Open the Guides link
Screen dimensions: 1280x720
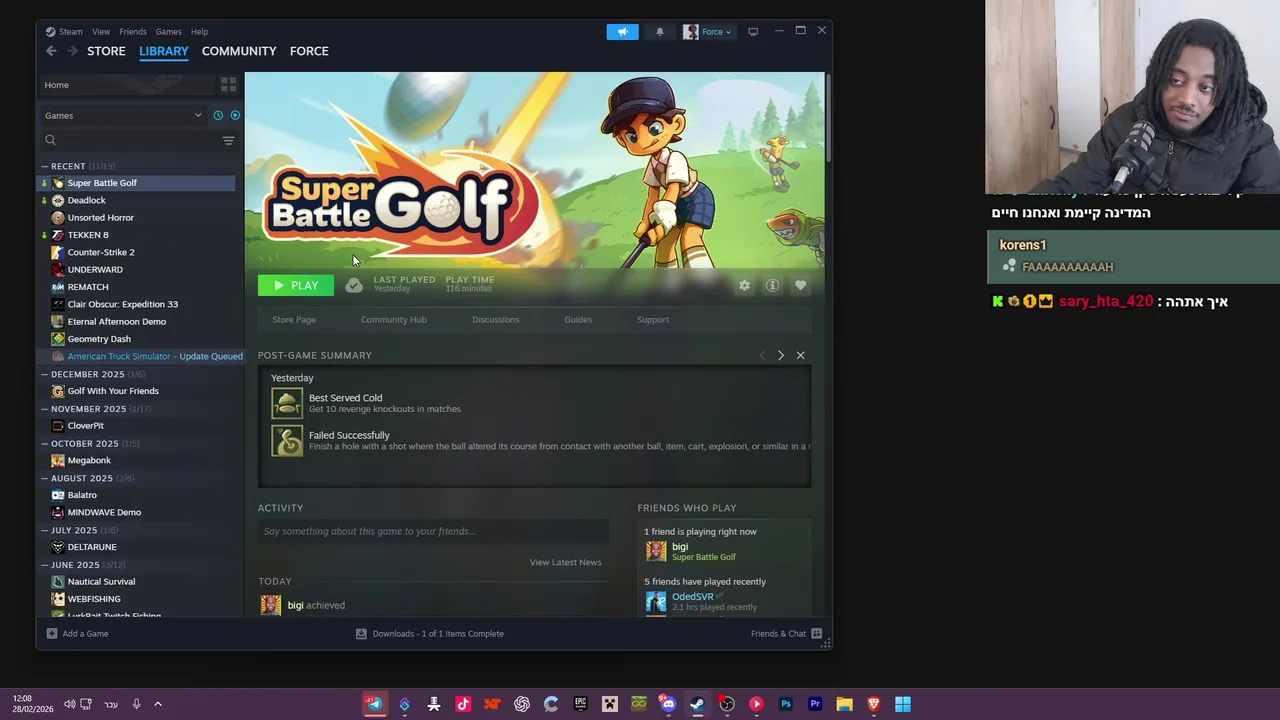click(x=578, y=320)
